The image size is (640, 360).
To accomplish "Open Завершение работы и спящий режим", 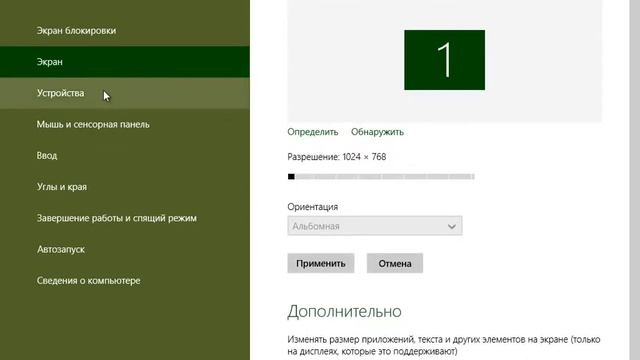I will point(124,218).
